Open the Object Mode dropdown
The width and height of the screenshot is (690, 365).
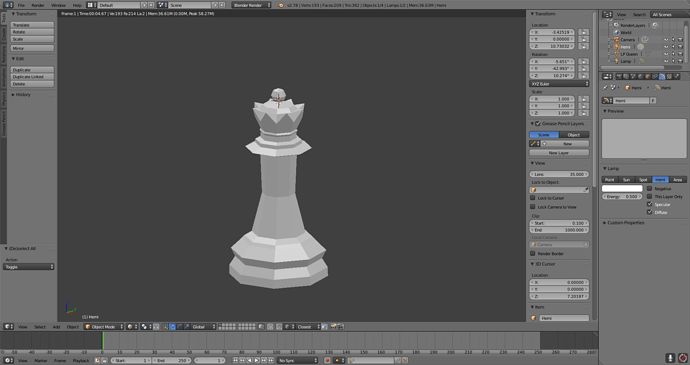point(104,327)
